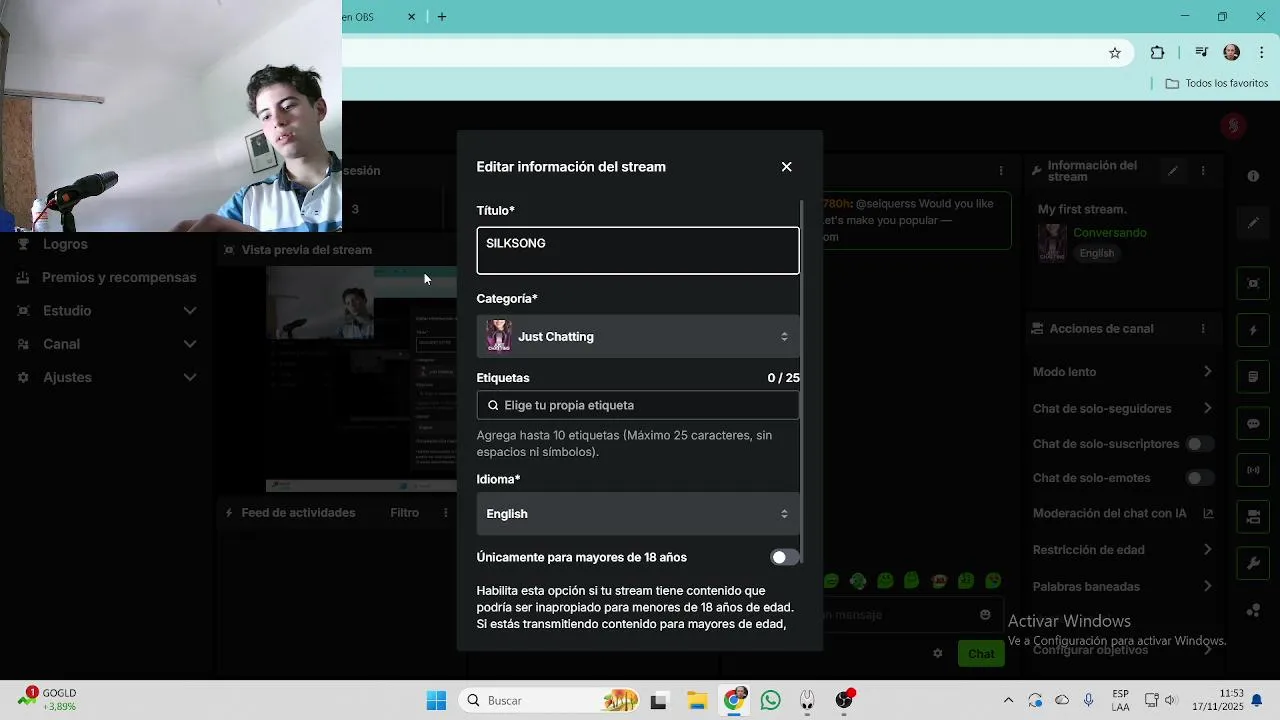Click the Título field containing SILKSONG
Screen dimensions: 1280x720
638,250
